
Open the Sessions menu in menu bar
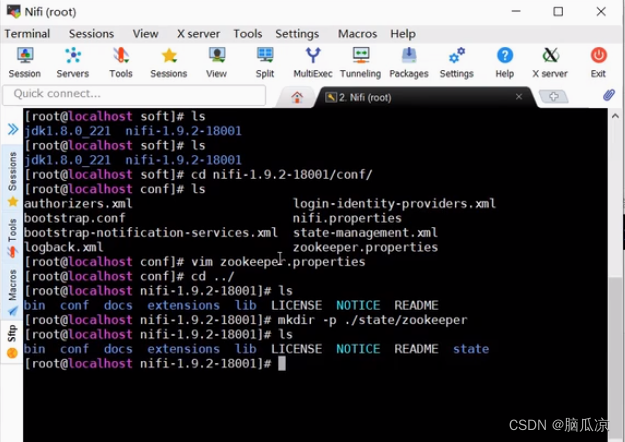[x=91, y=33]
